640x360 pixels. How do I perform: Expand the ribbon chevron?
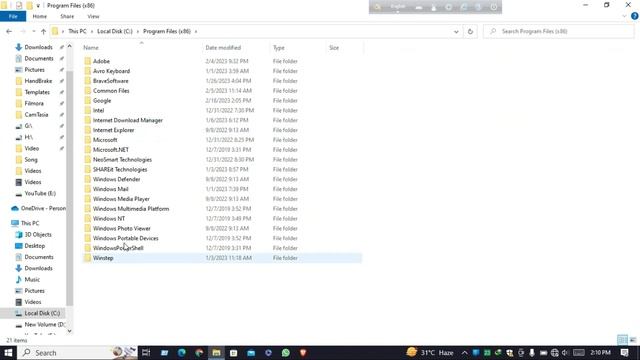(x=624, y=16)
